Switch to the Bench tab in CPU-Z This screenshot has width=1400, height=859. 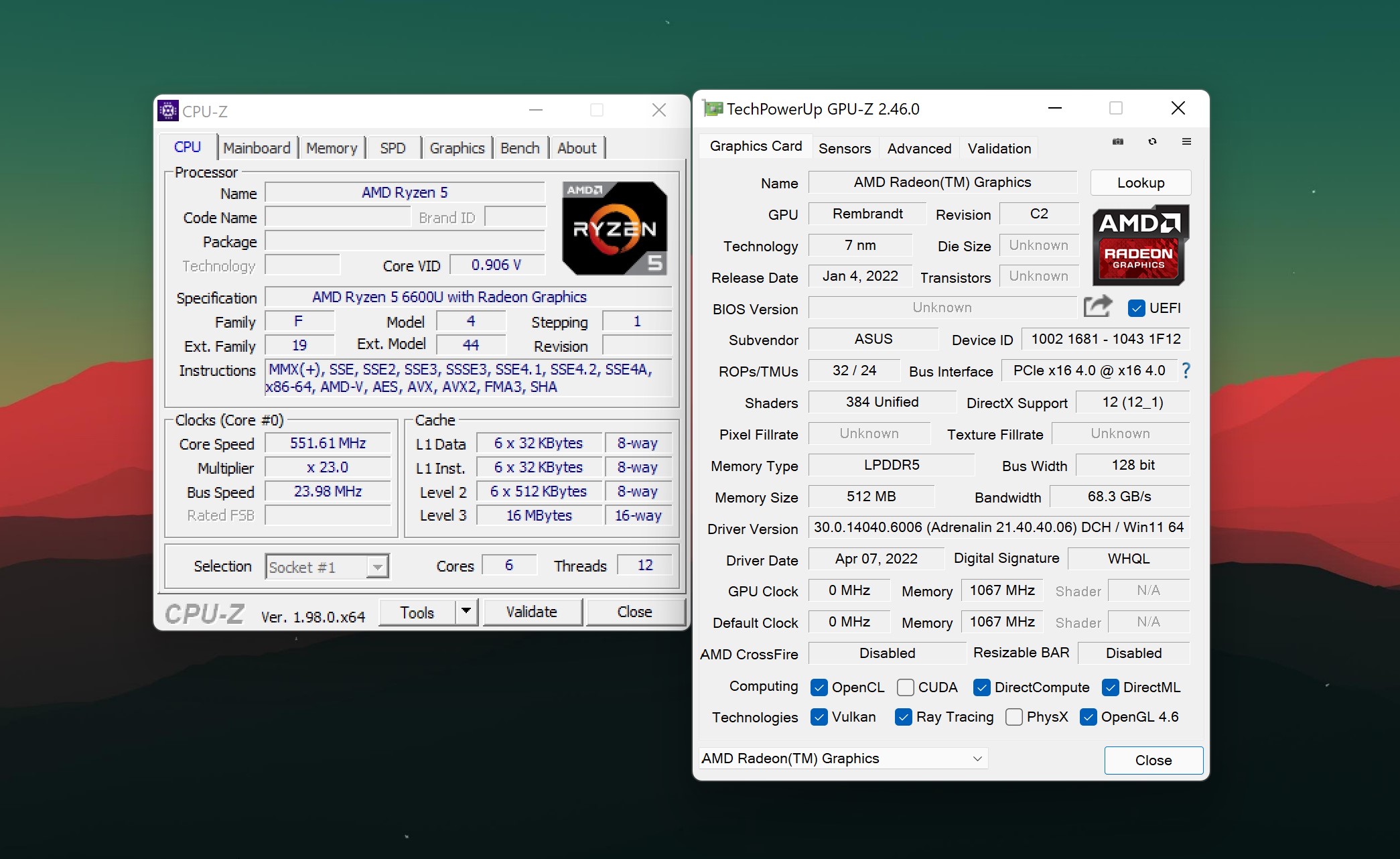[x=520, y=148]
